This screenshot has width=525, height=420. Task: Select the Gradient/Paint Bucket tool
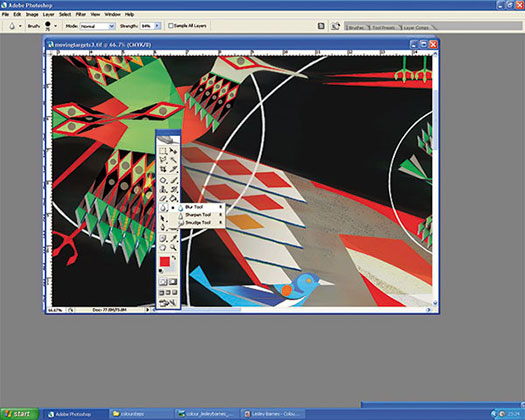(173, 198)
